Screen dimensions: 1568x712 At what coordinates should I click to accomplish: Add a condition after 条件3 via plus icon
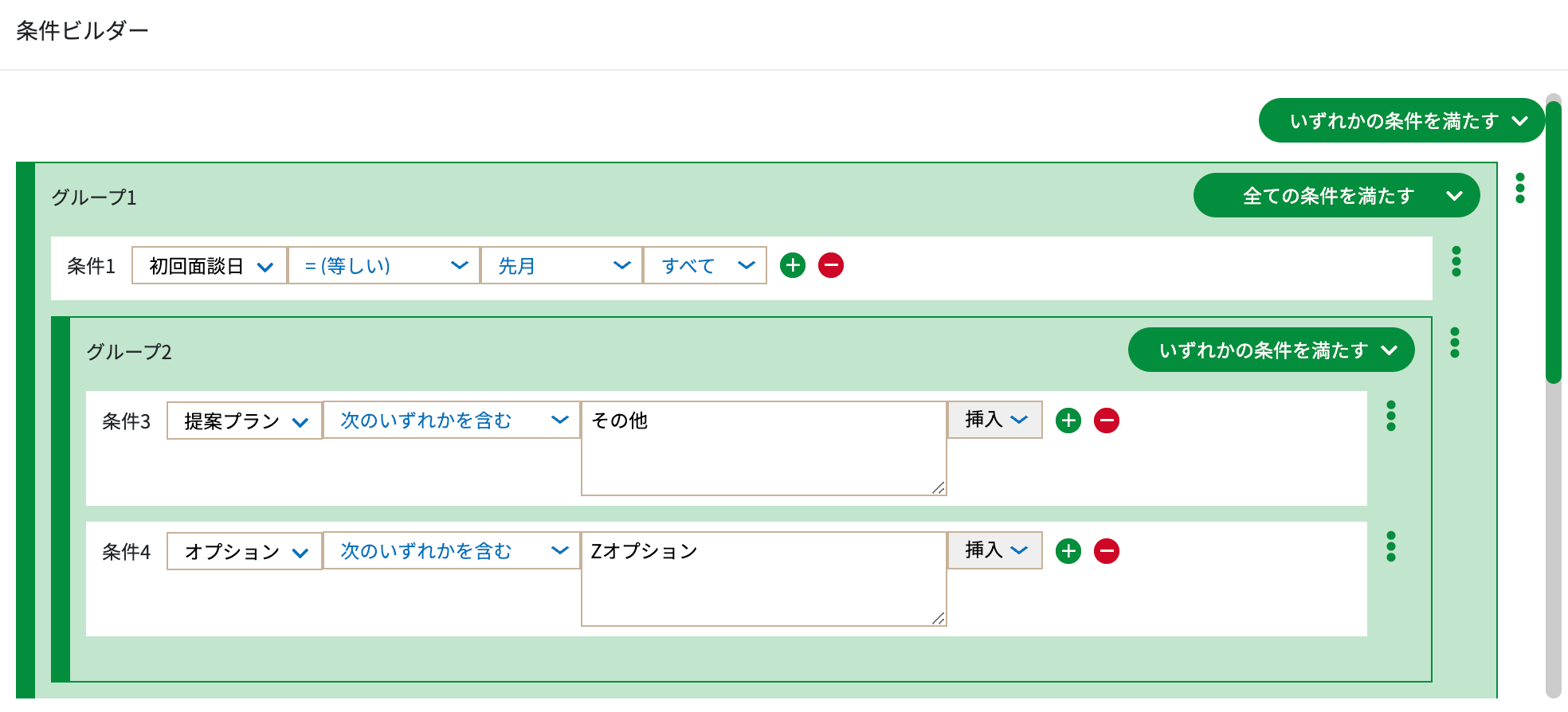click(1068, 420)
